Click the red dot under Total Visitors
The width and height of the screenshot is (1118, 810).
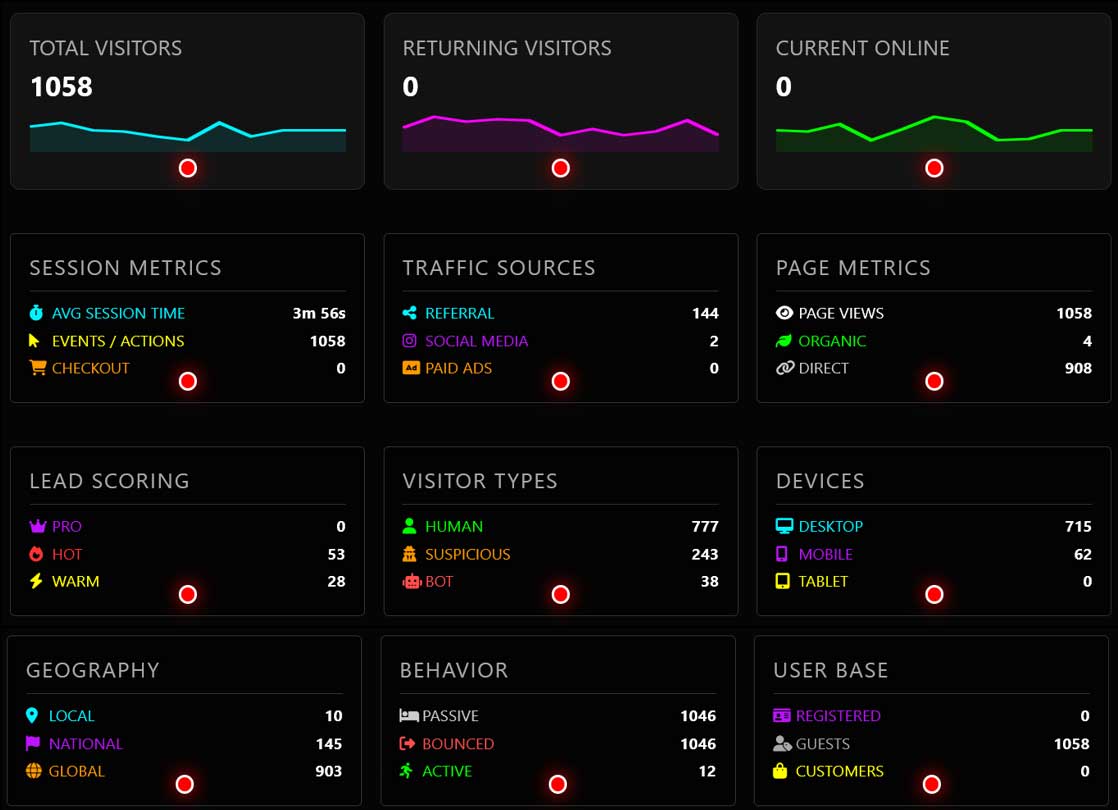point(188,168)
